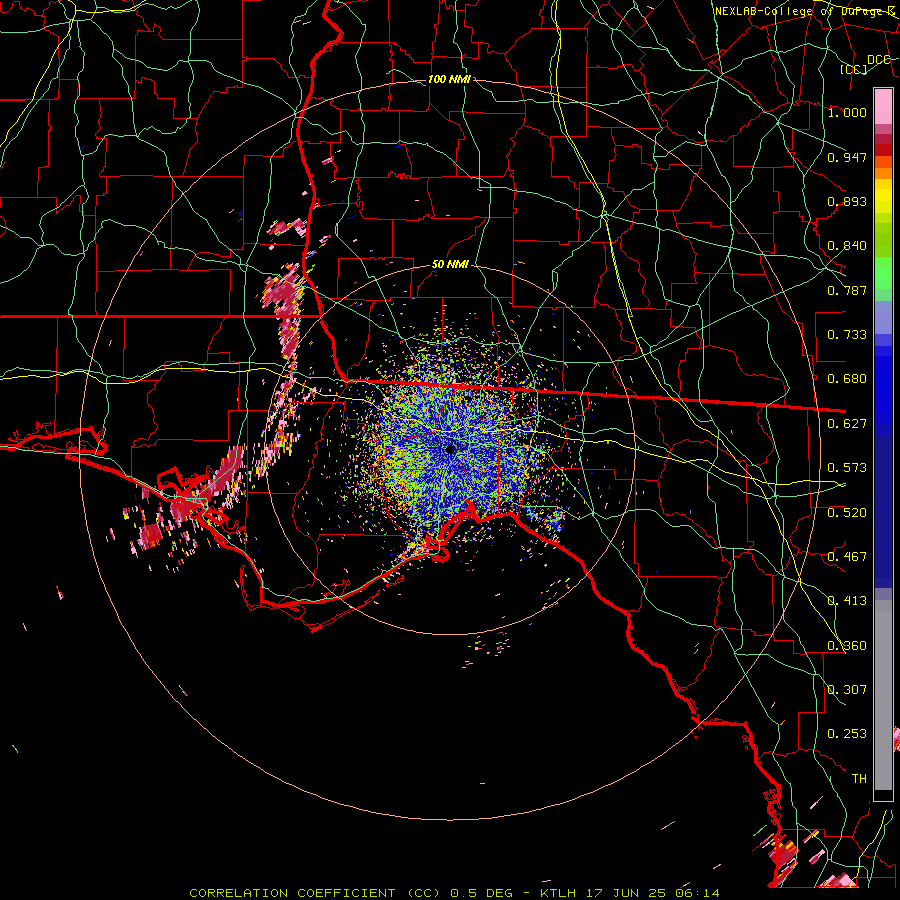Viewport: 900px width, 900px height.
Task: Select the 0.520 scale label
Action: [847, 513]
